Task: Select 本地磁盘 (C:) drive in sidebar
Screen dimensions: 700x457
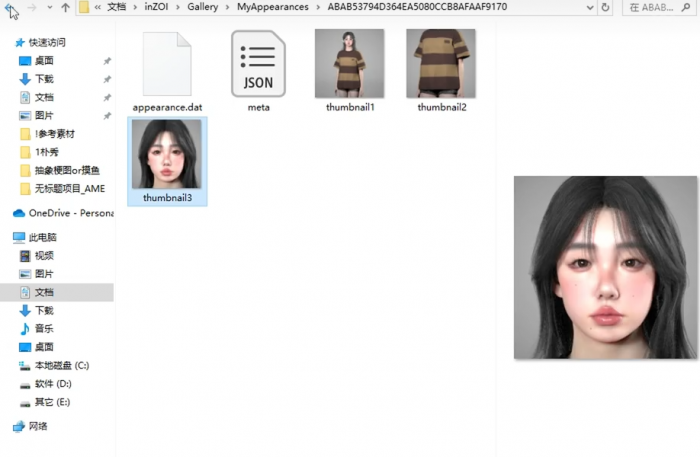Action: (x=62, y=365)
